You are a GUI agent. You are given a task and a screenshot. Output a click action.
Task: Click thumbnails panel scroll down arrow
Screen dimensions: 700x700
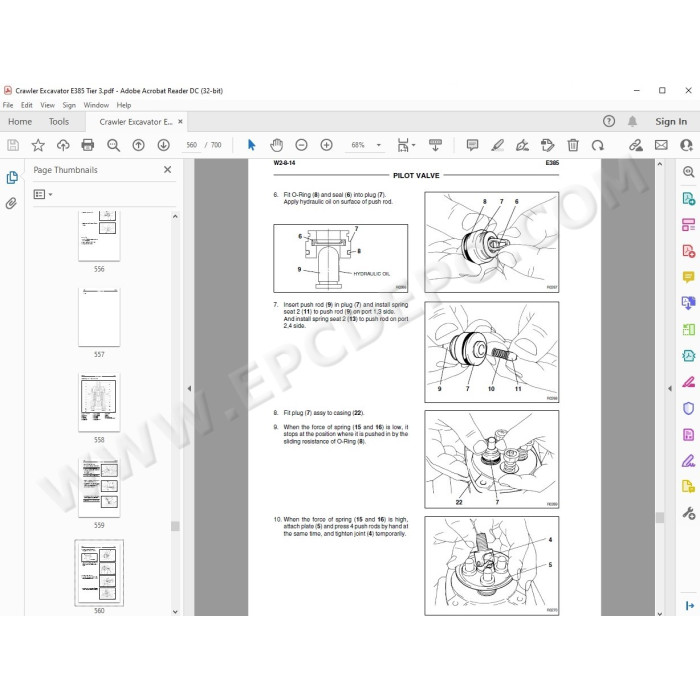(175, 612)
